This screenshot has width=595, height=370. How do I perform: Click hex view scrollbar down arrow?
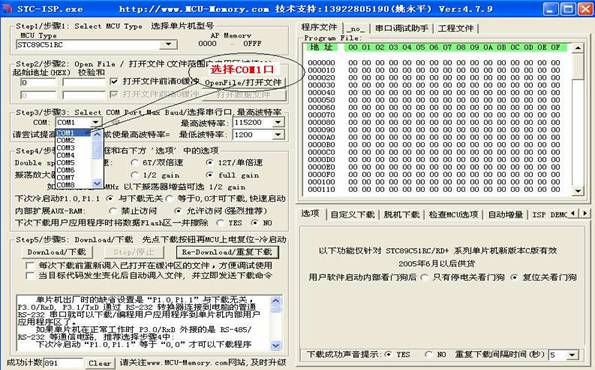(578, 191)
